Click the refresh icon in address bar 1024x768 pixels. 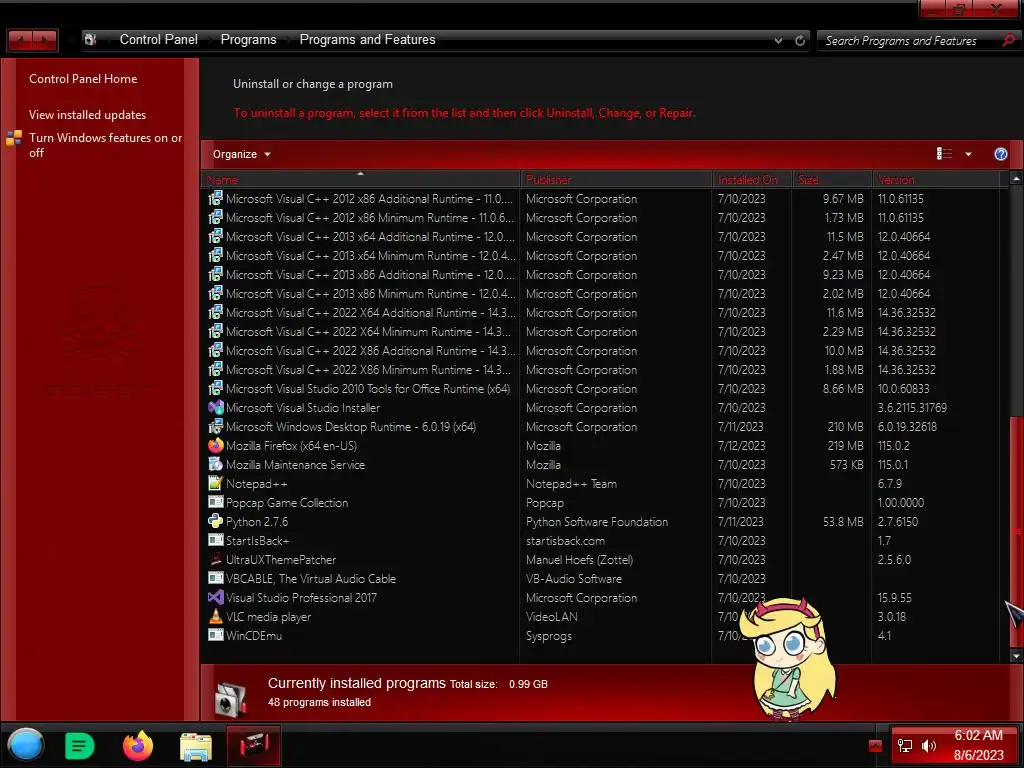(x=800, y=40)
